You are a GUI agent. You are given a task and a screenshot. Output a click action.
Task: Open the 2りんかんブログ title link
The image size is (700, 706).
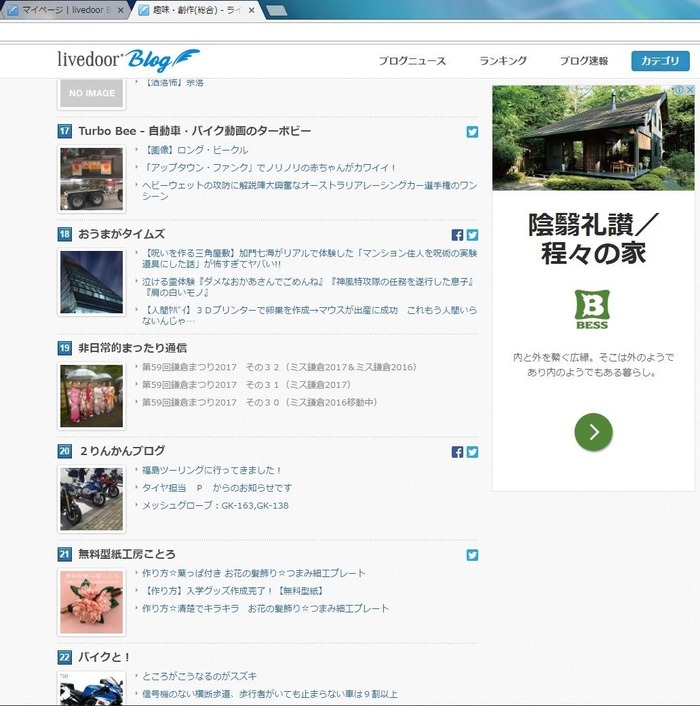(x=122, y=451)
